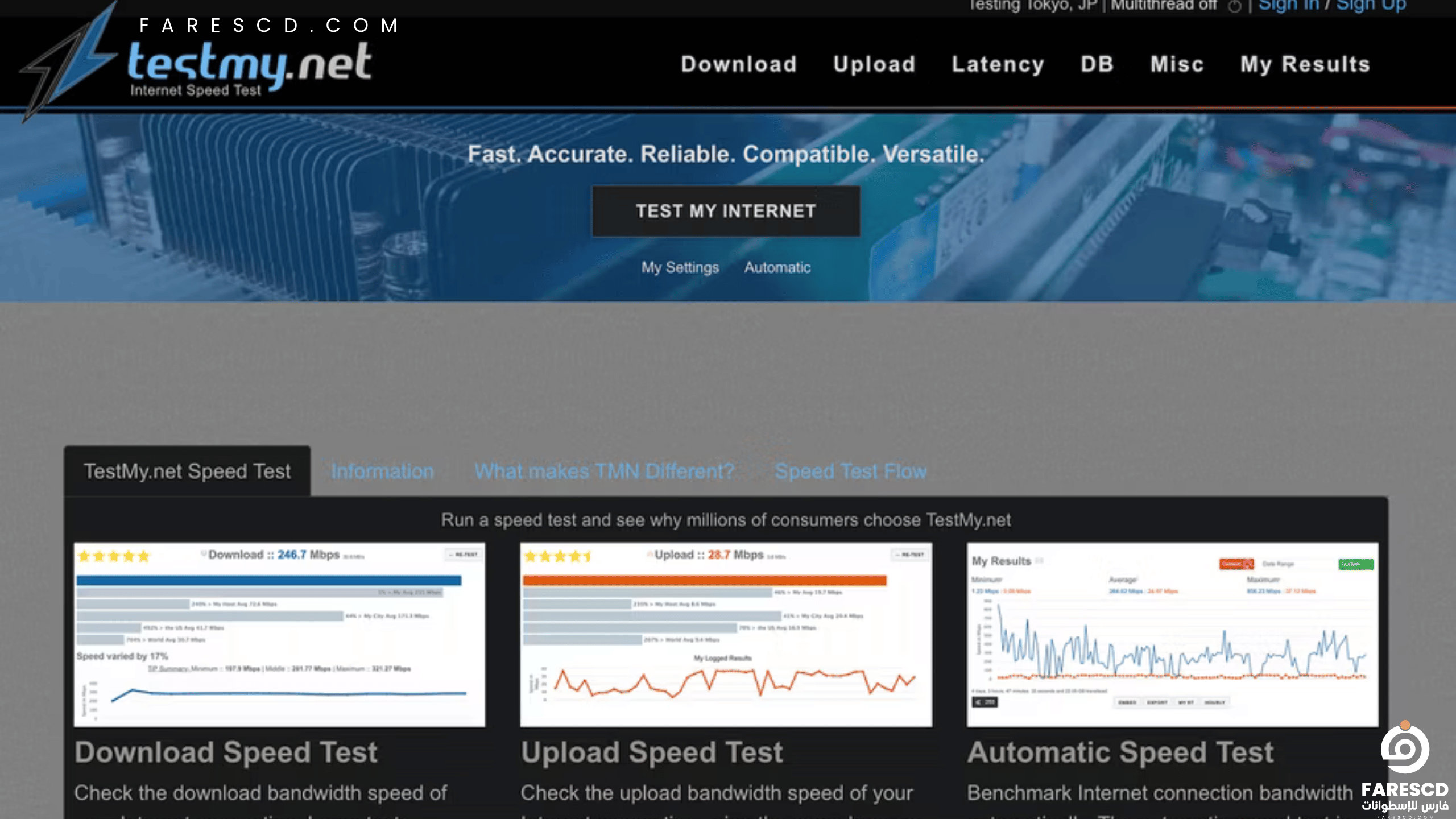Click Testing Tokyo, JP server text
Screen dimensions: 1456x819
[x=1033, y=6]
